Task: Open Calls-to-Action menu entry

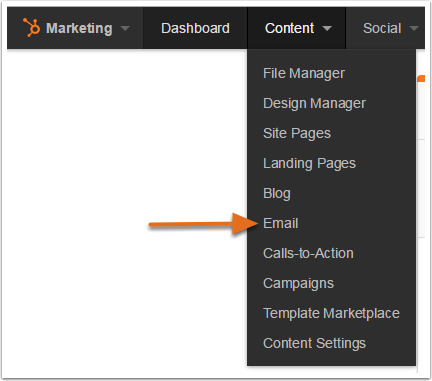Action: click(308, 253)
